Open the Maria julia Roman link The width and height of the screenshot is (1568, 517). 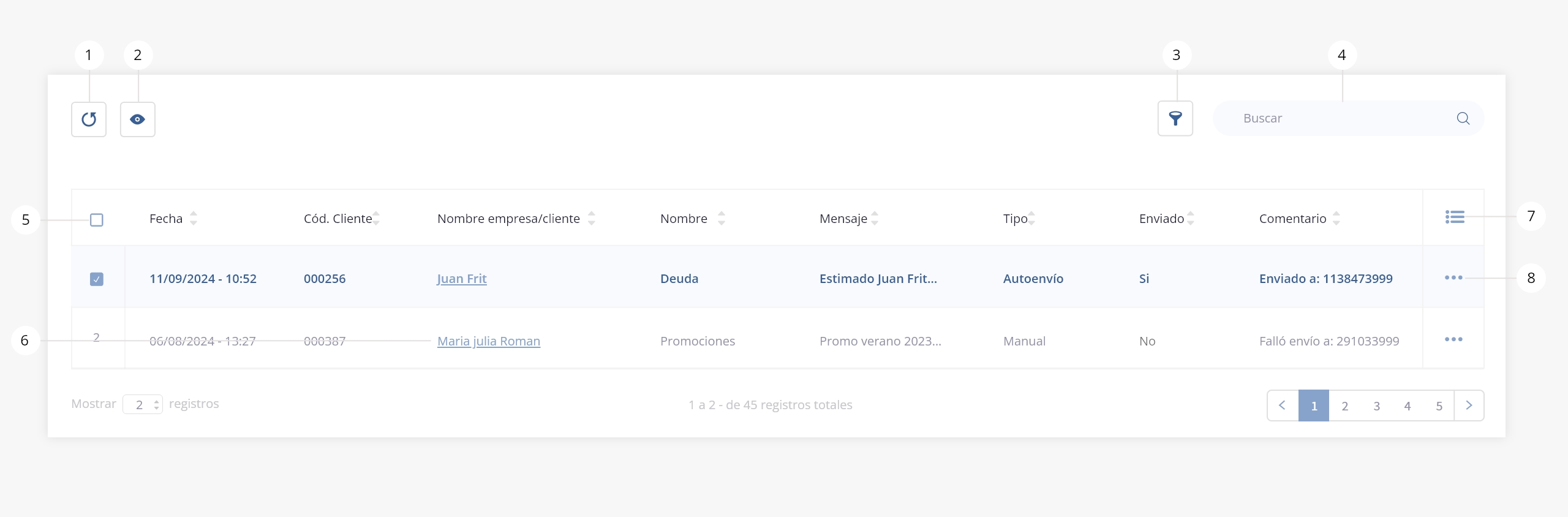tap(488, 341)
